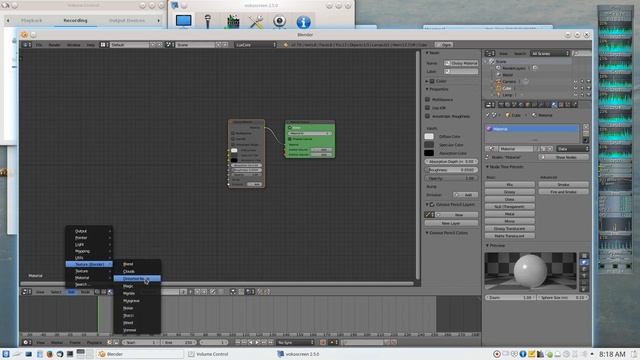
Task: Click the New Layer button
Action: coord(451,223)
